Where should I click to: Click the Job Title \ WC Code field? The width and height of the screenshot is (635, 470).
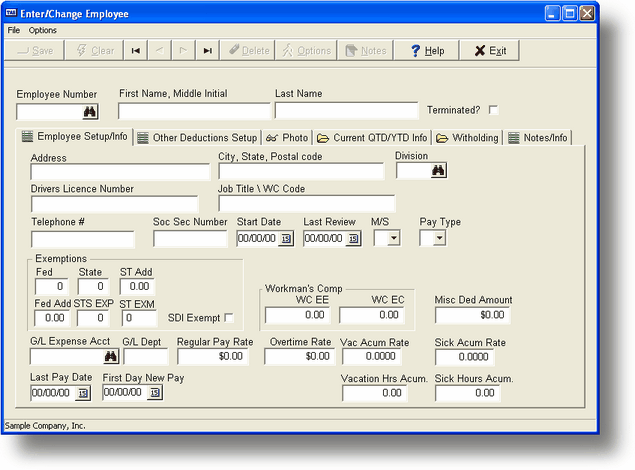(307, 203)
